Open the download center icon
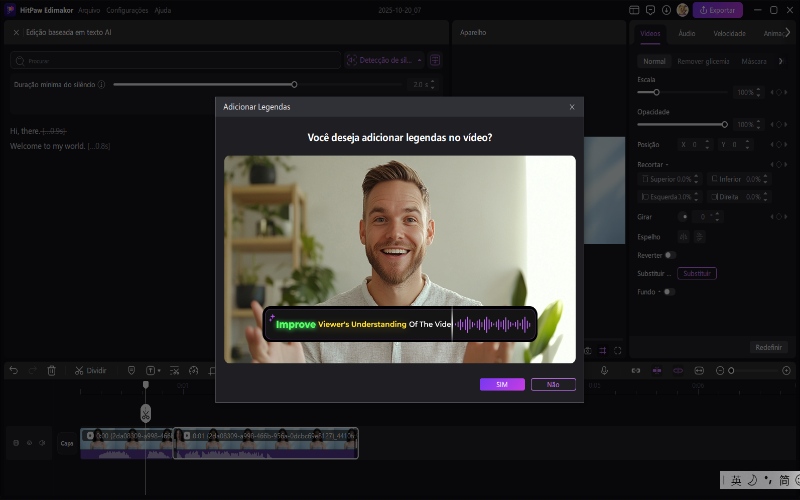This screenshot has height=500, width=800. [x=666, y=10]
